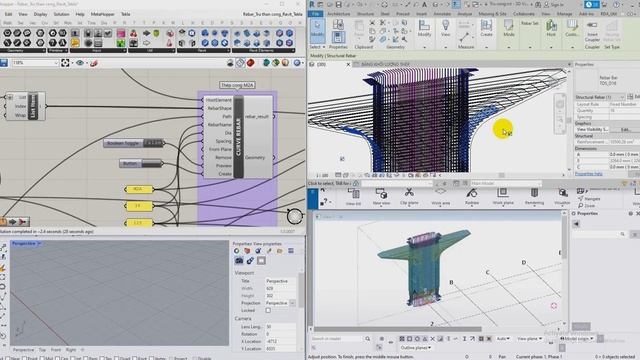This screenshot has height=360, width=640.
Task: Open the Revit Properties palette button
Action: [338, 37]
